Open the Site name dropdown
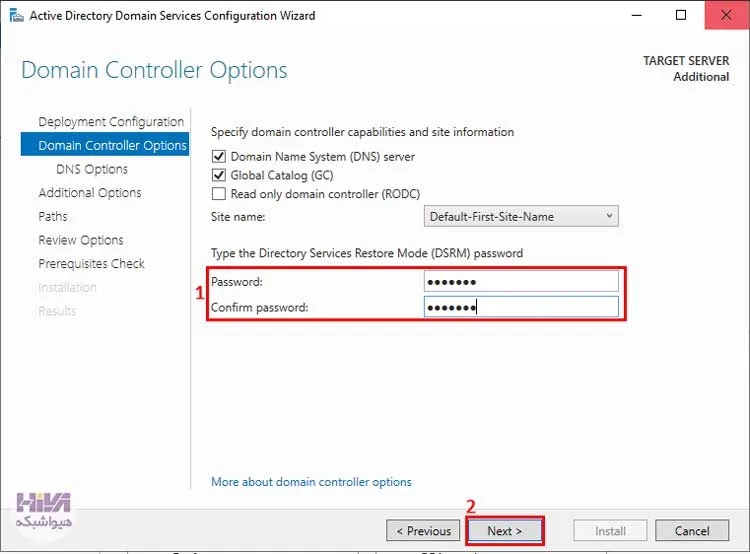 [521, 216]
